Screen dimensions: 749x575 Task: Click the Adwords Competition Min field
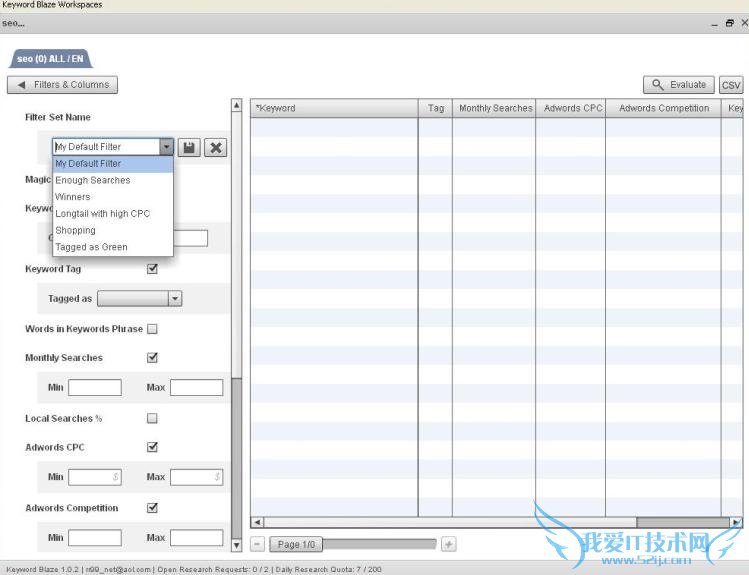tap(95, 538)
